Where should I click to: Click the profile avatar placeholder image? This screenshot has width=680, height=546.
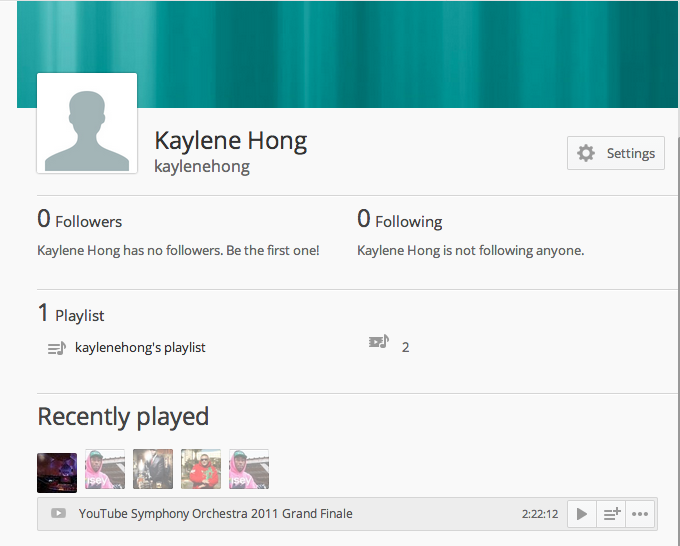[87, 123]
